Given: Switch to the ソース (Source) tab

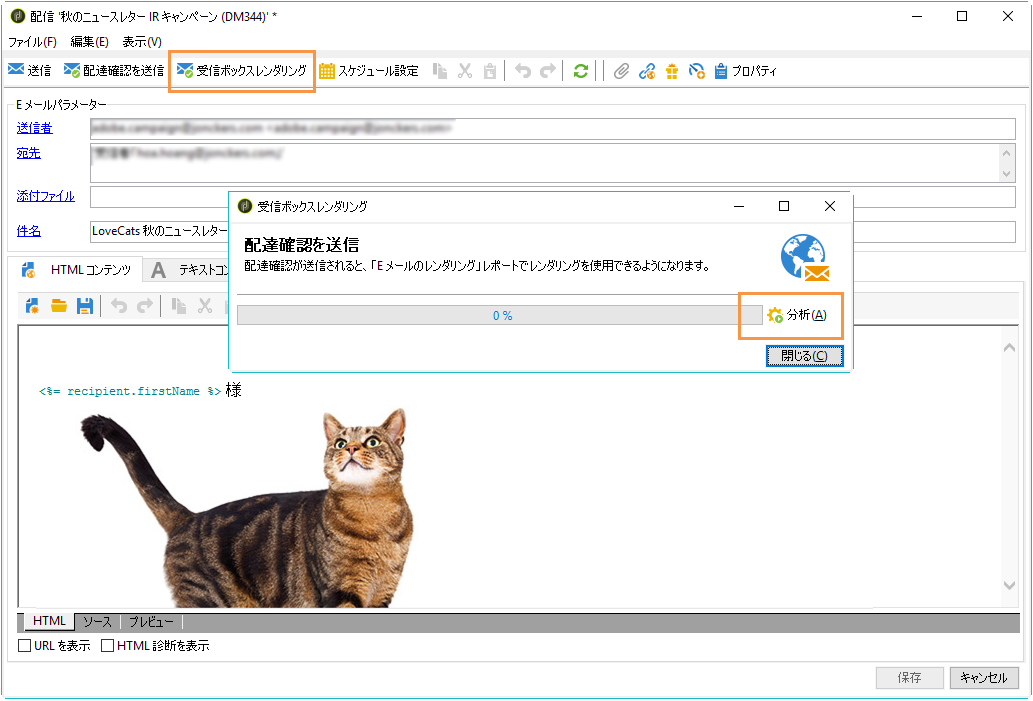Looking at the screenshot, I should tap(98, 621).
